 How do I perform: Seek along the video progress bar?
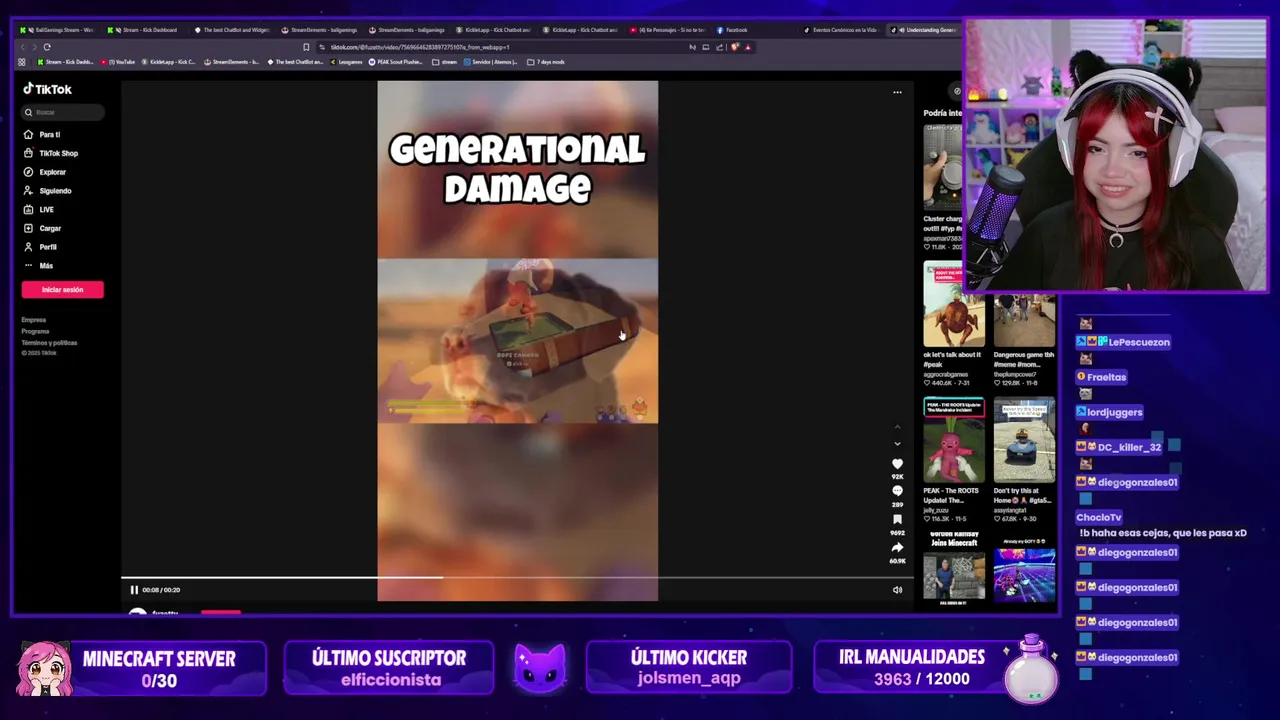pyautogui.click(x=516, y=578)
